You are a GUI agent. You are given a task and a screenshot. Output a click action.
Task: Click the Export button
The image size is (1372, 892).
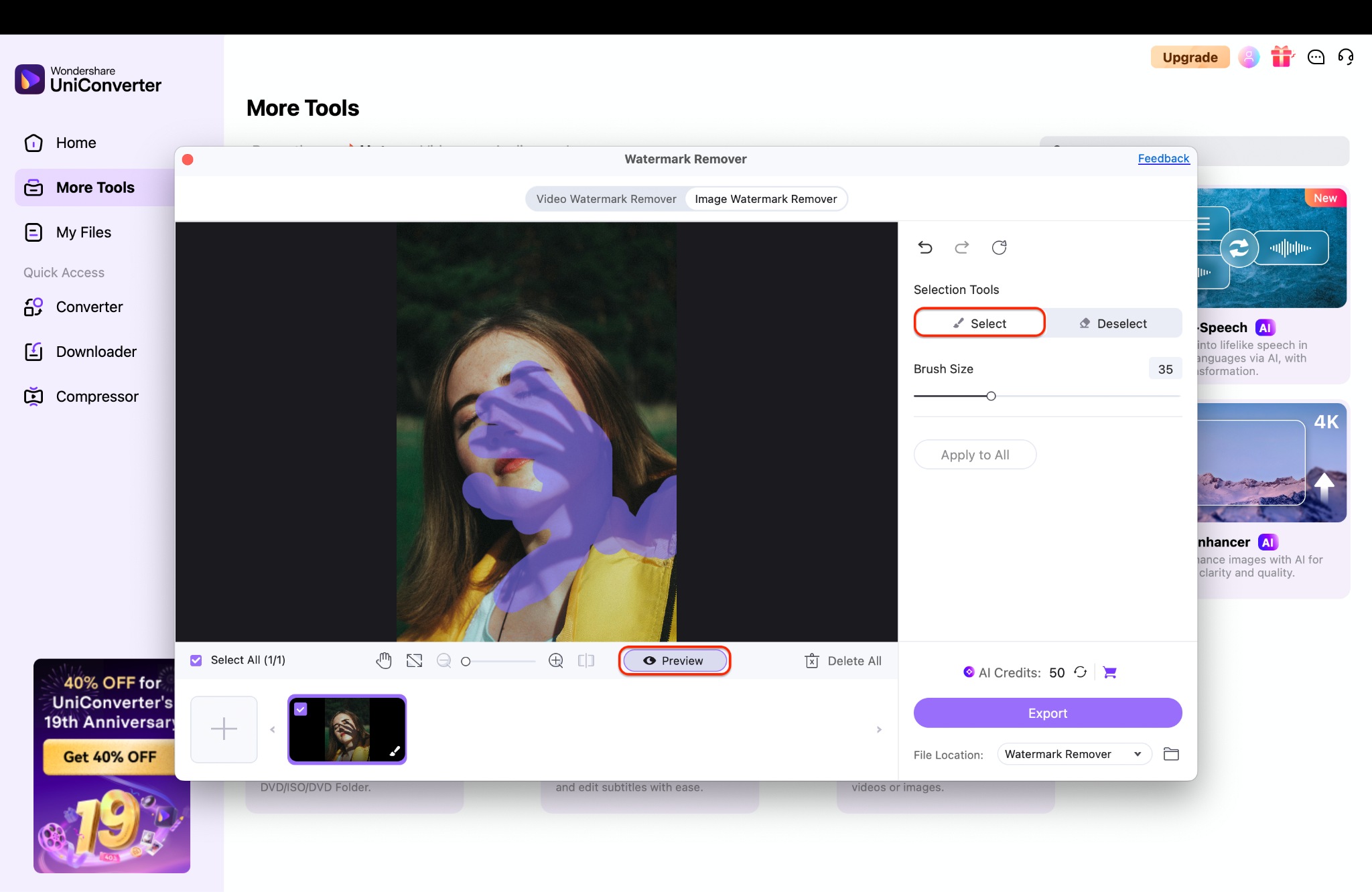click(x=1047, y=713)
